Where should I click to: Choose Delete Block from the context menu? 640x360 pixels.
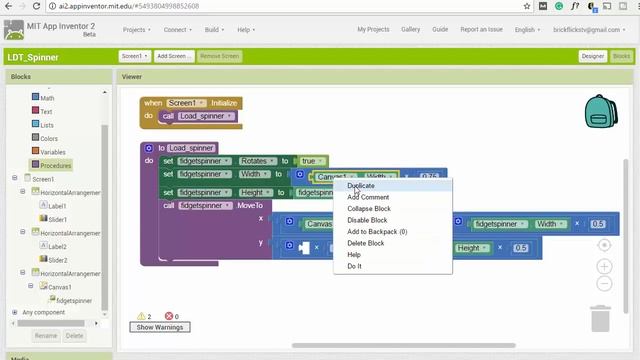pos(393,243)
